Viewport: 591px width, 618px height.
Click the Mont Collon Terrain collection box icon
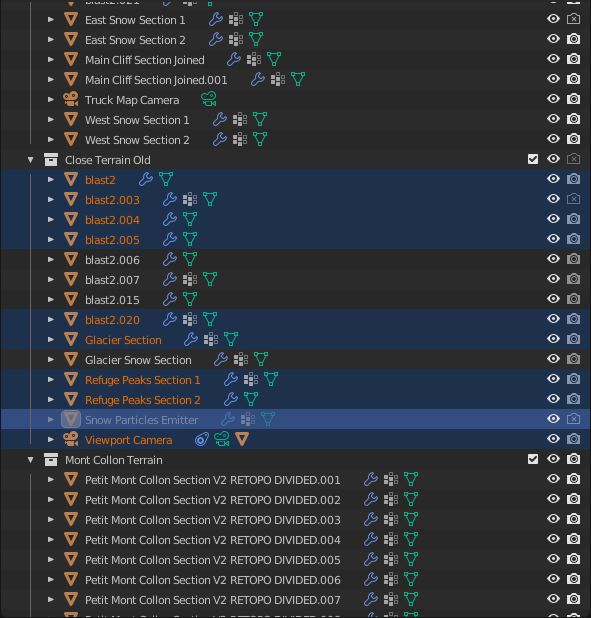51,460
